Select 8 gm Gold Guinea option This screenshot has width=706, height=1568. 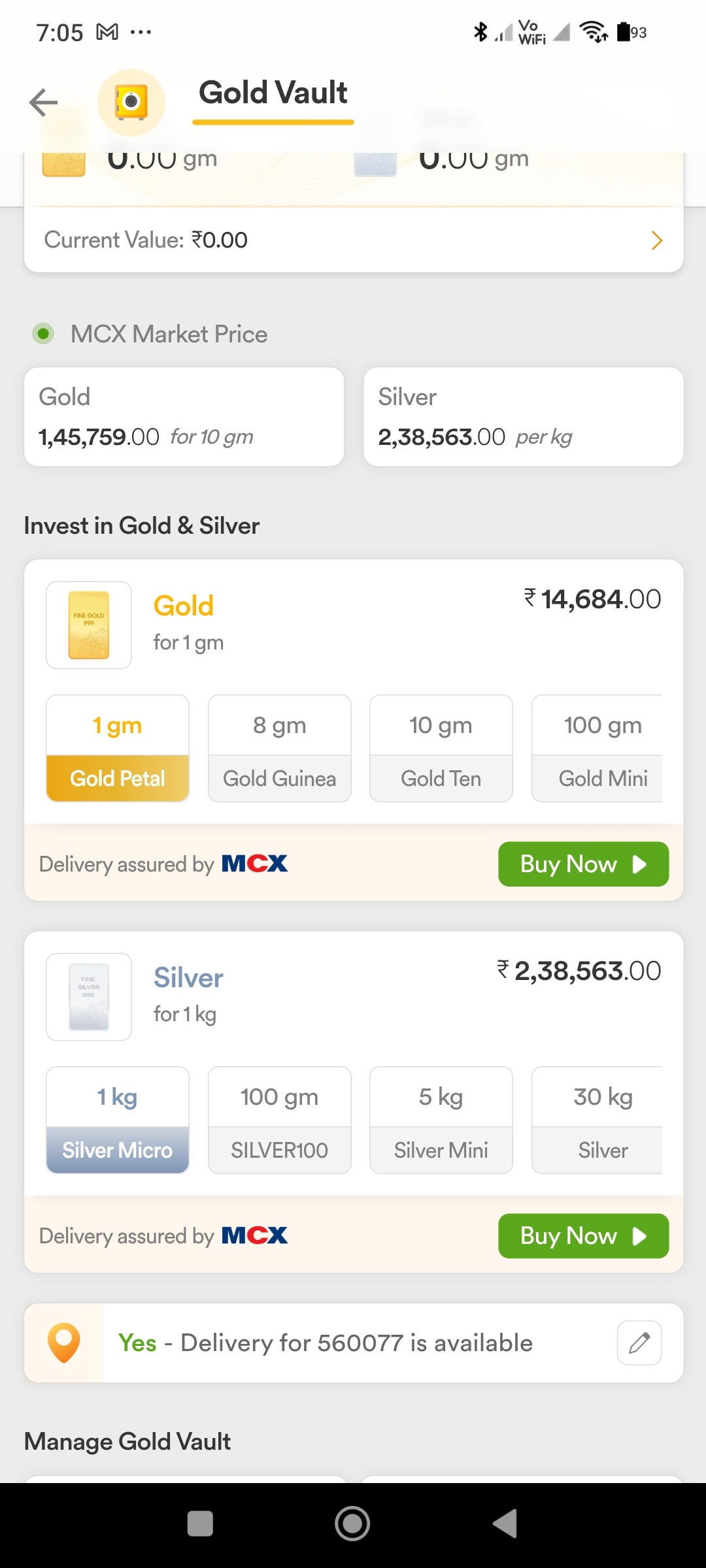coord(280,748)
